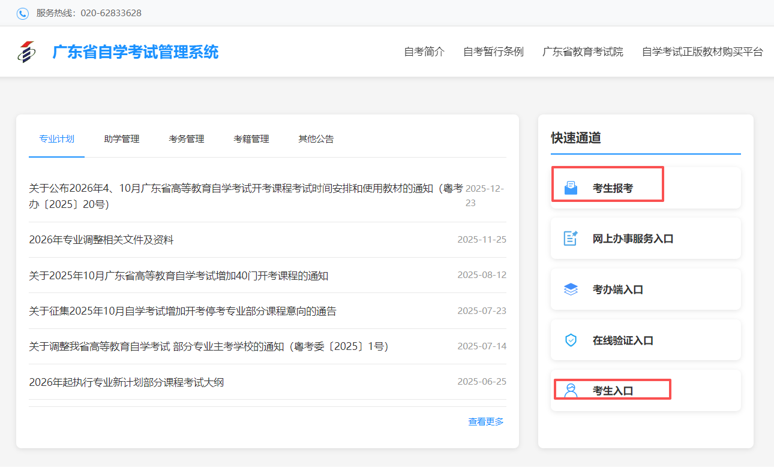This screenshot has width=774, height=471.
Task: Click the 考生报考 envelope icon
Action: point(571,188)
